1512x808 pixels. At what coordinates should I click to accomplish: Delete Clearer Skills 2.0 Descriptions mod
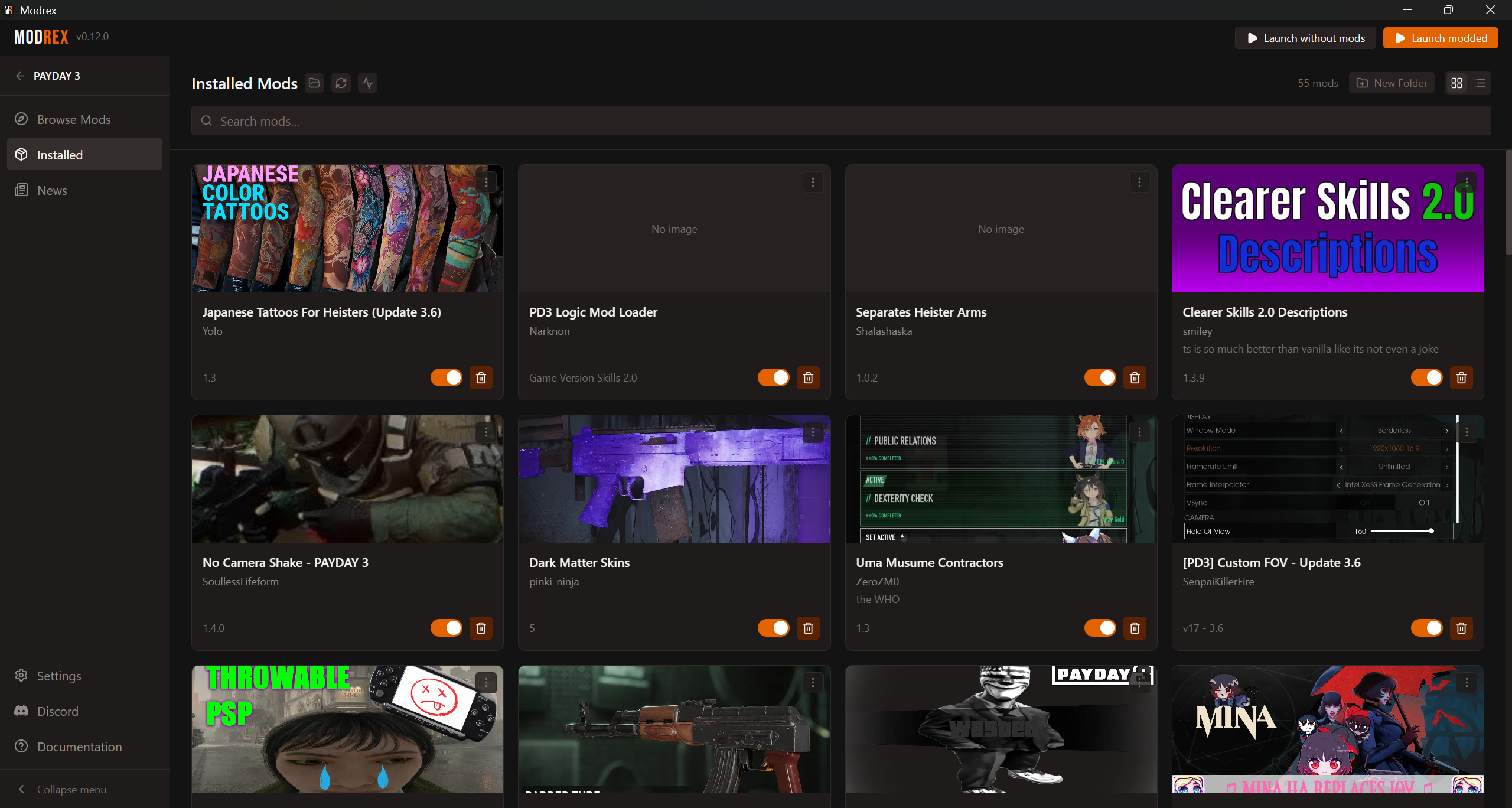1461,377
